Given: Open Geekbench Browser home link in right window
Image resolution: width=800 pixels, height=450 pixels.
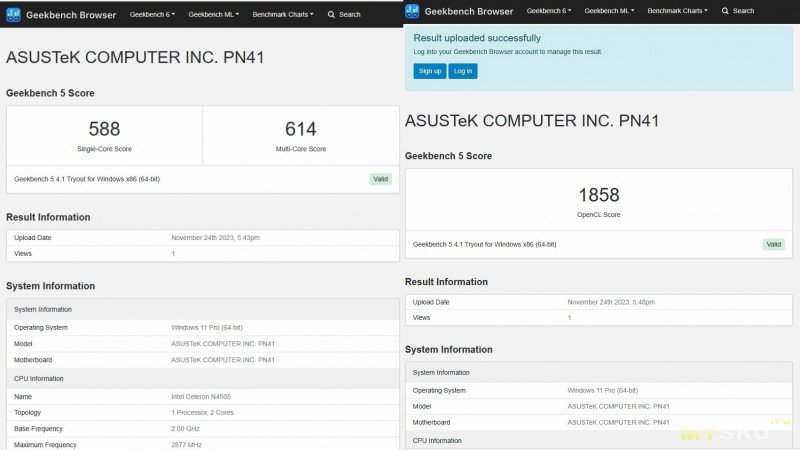Looking at the screenshot, I should (x=469, y=11).
